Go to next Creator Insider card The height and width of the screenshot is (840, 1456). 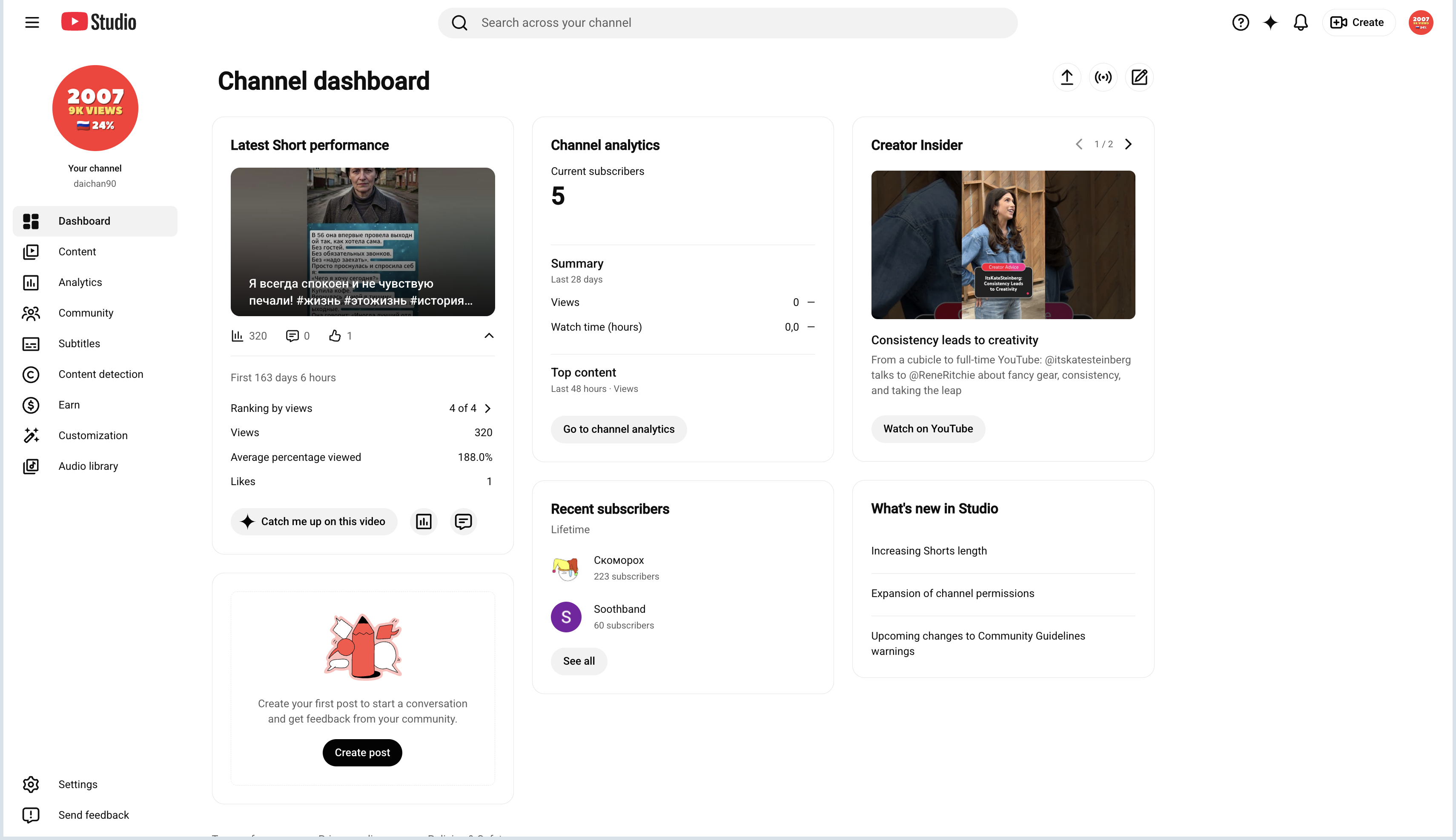click(1128, 144)
